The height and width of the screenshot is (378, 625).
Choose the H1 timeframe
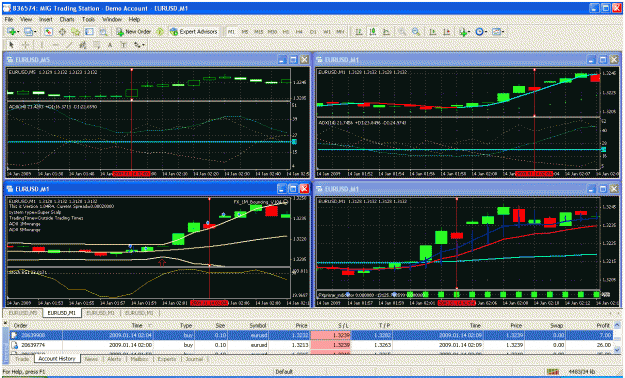pos(286,32)
